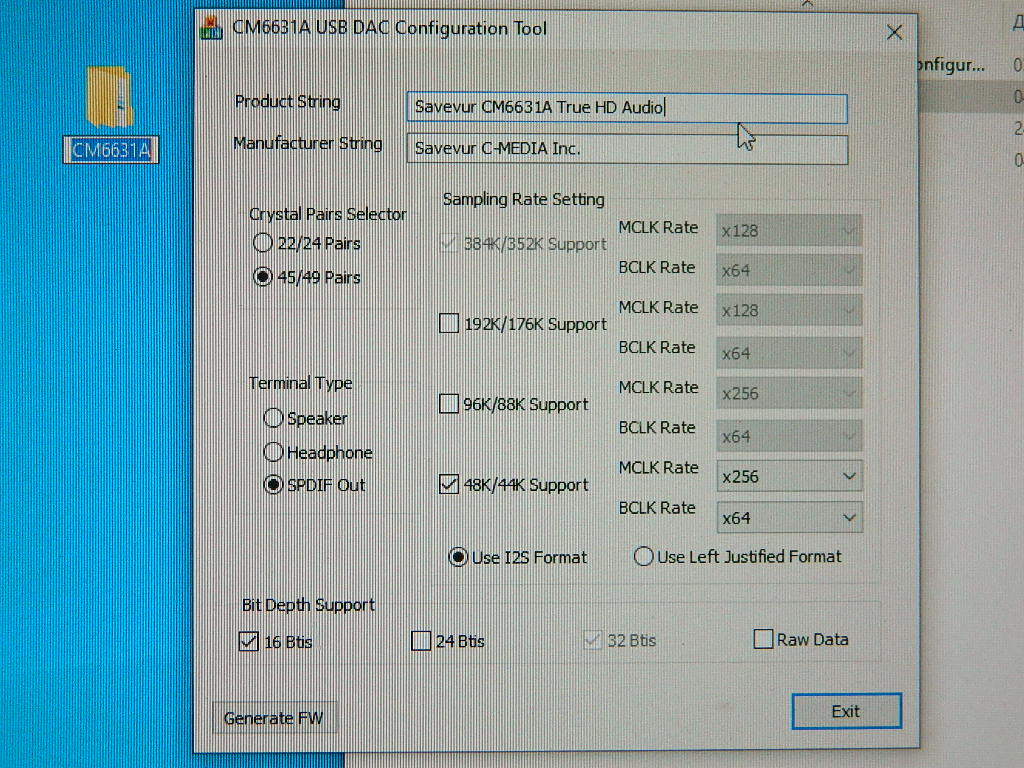Click the Exit button
This screenshot has width=1024, height=768.
pyautogui.click(x=846, y=711)
